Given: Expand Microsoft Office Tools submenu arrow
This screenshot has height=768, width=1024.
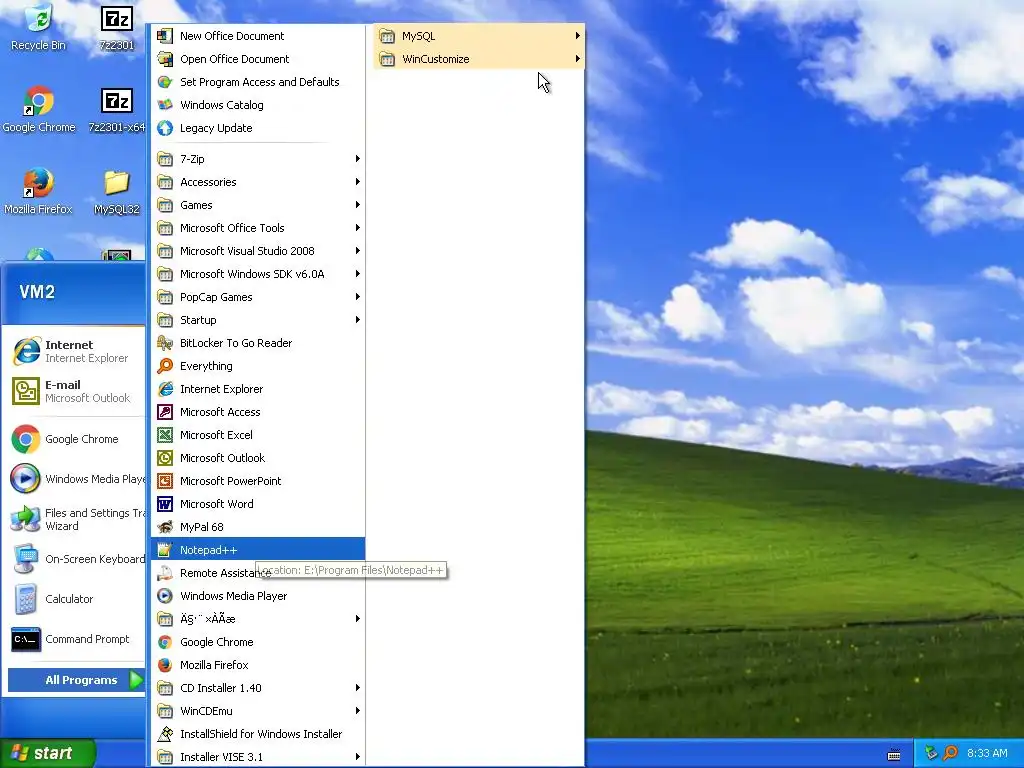Looking at the screenshot, I should [x=357, y=228].
